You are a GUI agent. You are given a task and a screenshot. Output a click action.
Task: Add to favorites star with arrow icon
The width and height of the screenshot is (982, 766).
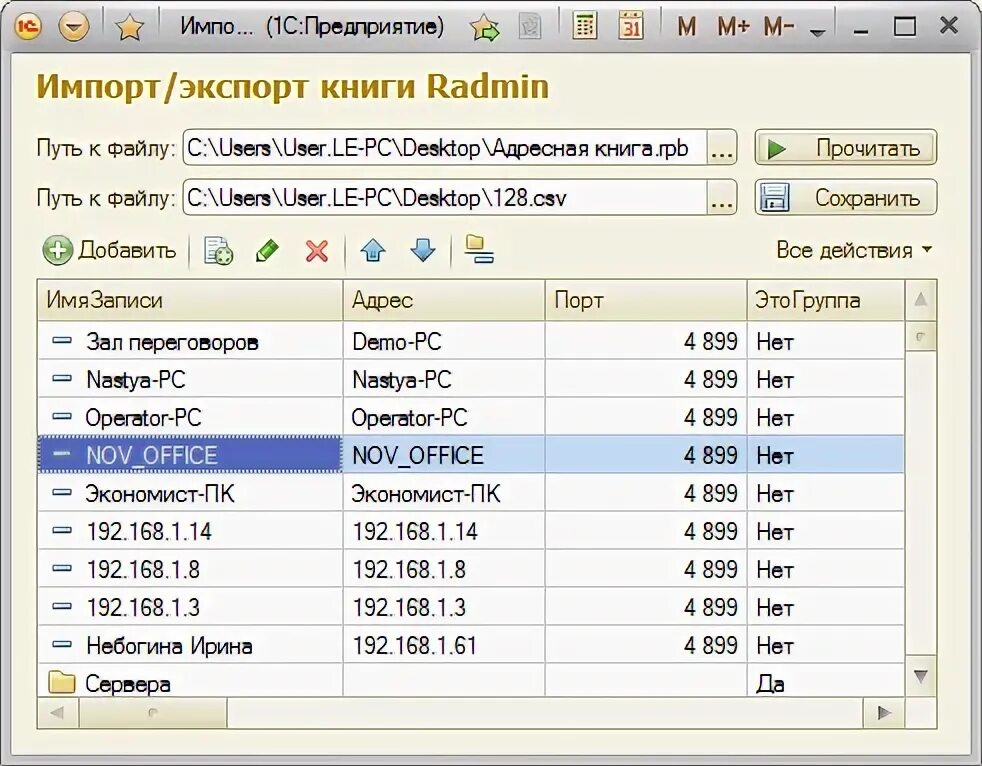[x=484, y=28]
